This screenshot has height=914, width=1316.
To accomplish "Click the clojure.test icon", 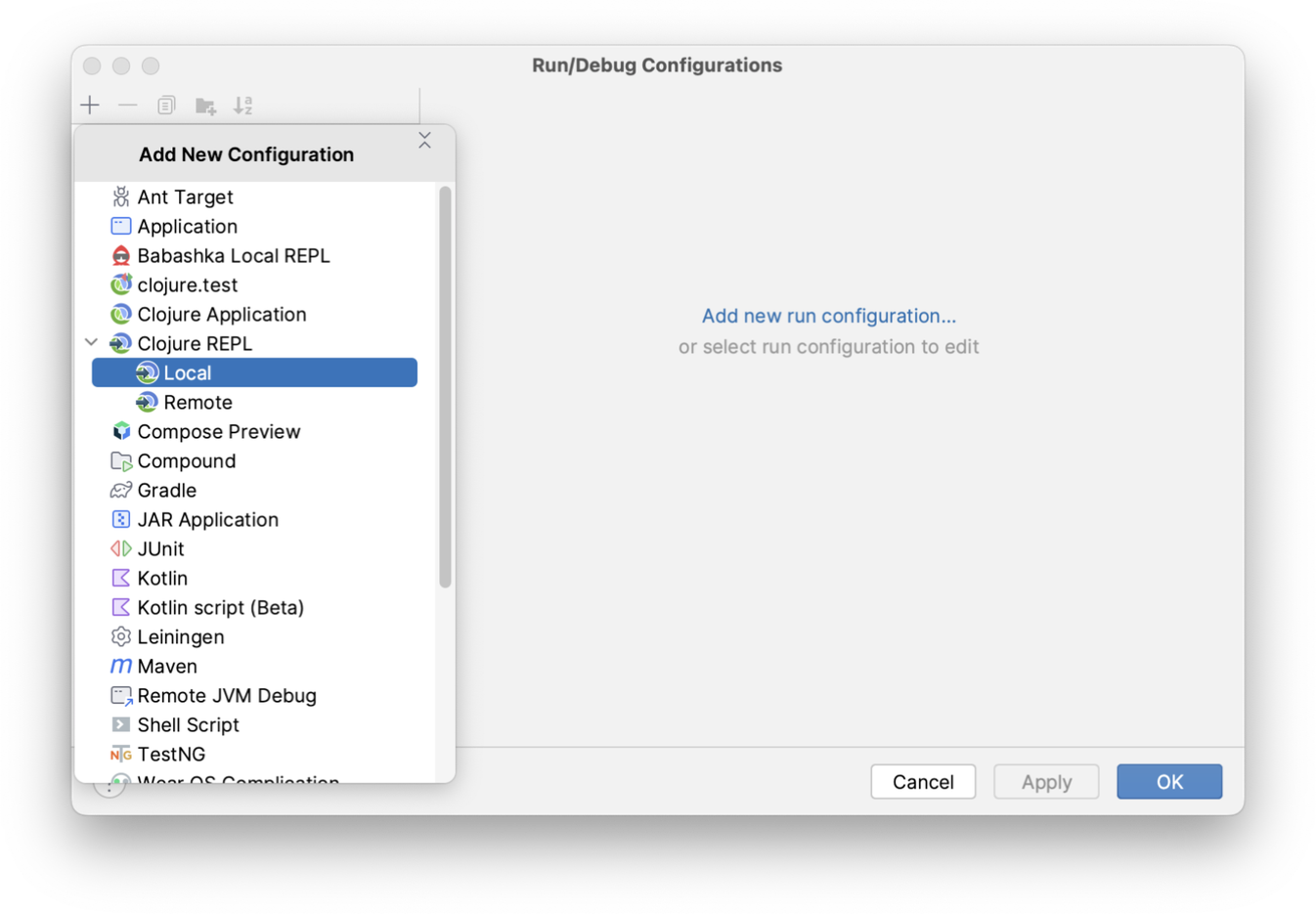I will [x=120, y=284].
